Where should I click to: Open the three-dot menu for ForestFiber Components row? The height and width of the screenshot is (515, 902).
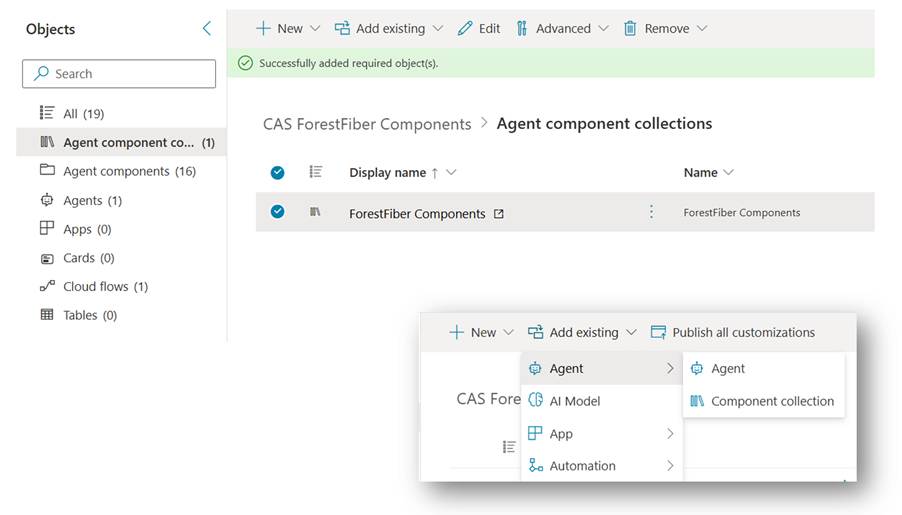coord(651,212)
